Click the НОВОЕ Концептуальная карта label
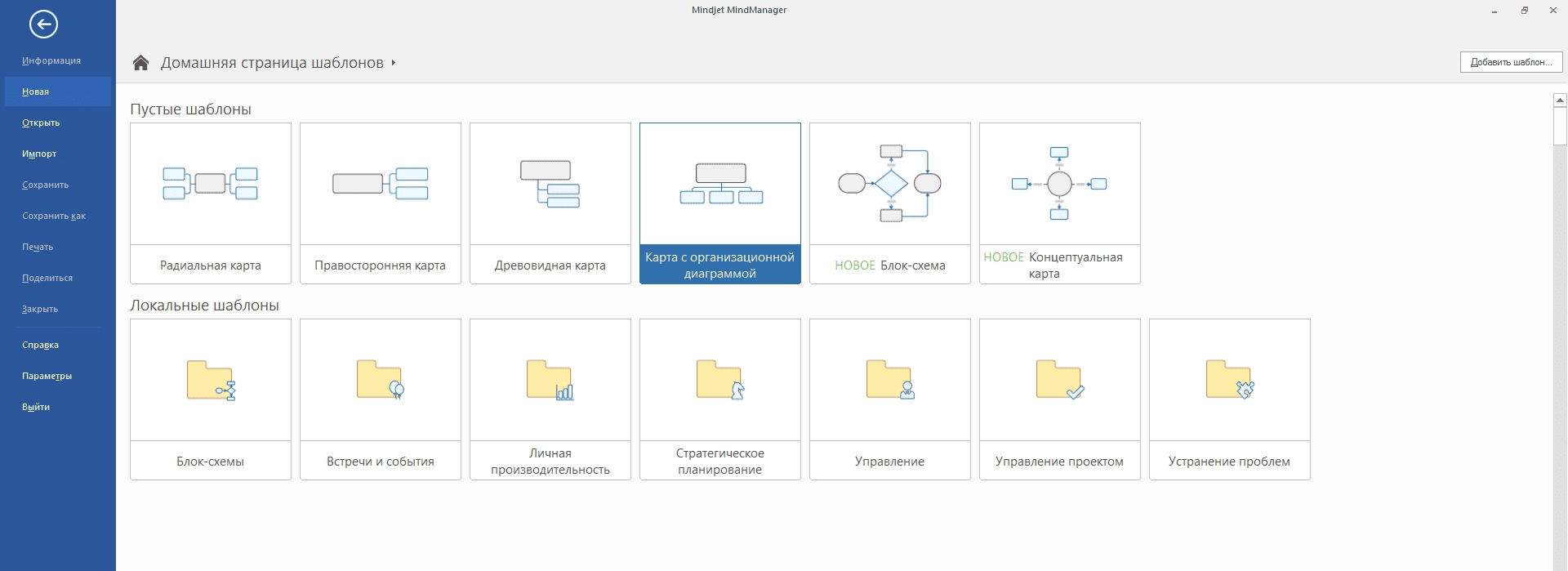The image size is (1568, 571). 1053,265
